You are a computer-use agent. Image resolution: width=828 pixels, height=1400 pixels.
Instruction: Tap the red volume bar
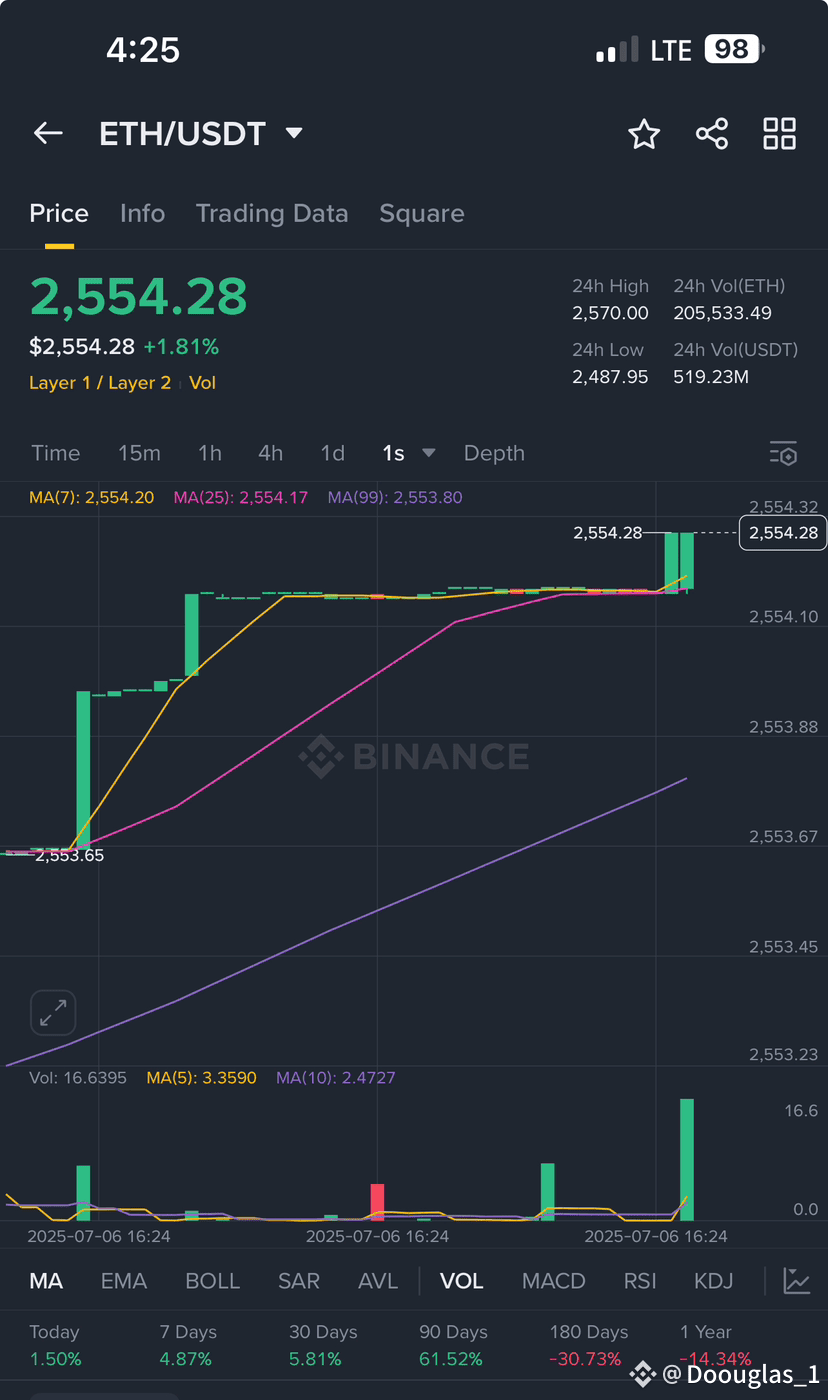click(377, 1202)
